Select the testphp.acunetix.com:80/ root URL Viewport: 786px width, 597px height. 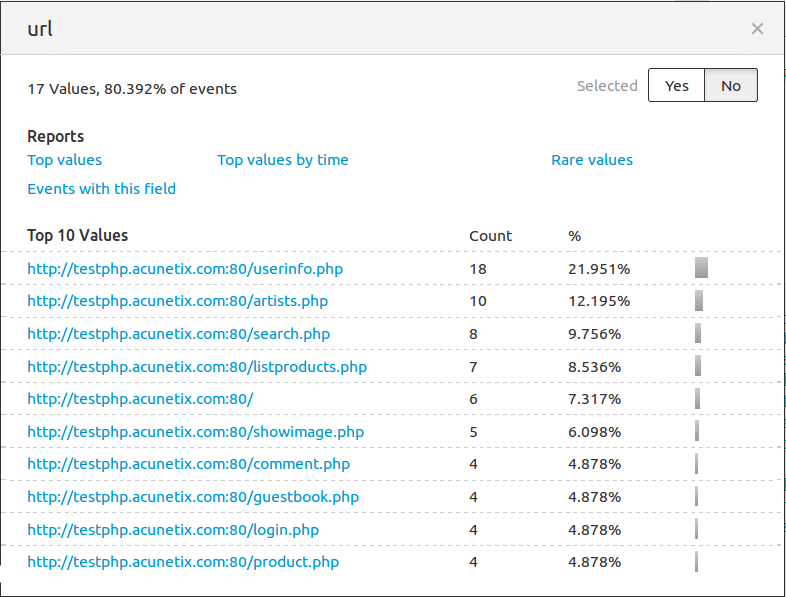(x=140, y=399)
